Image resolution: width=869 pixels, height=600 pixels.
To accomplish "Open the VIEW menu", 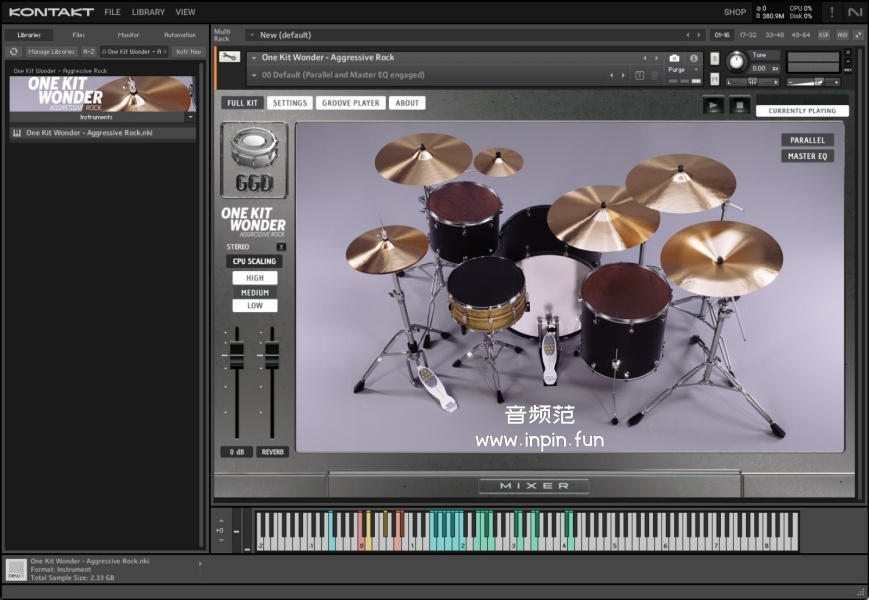I will [x=185, y=12].
